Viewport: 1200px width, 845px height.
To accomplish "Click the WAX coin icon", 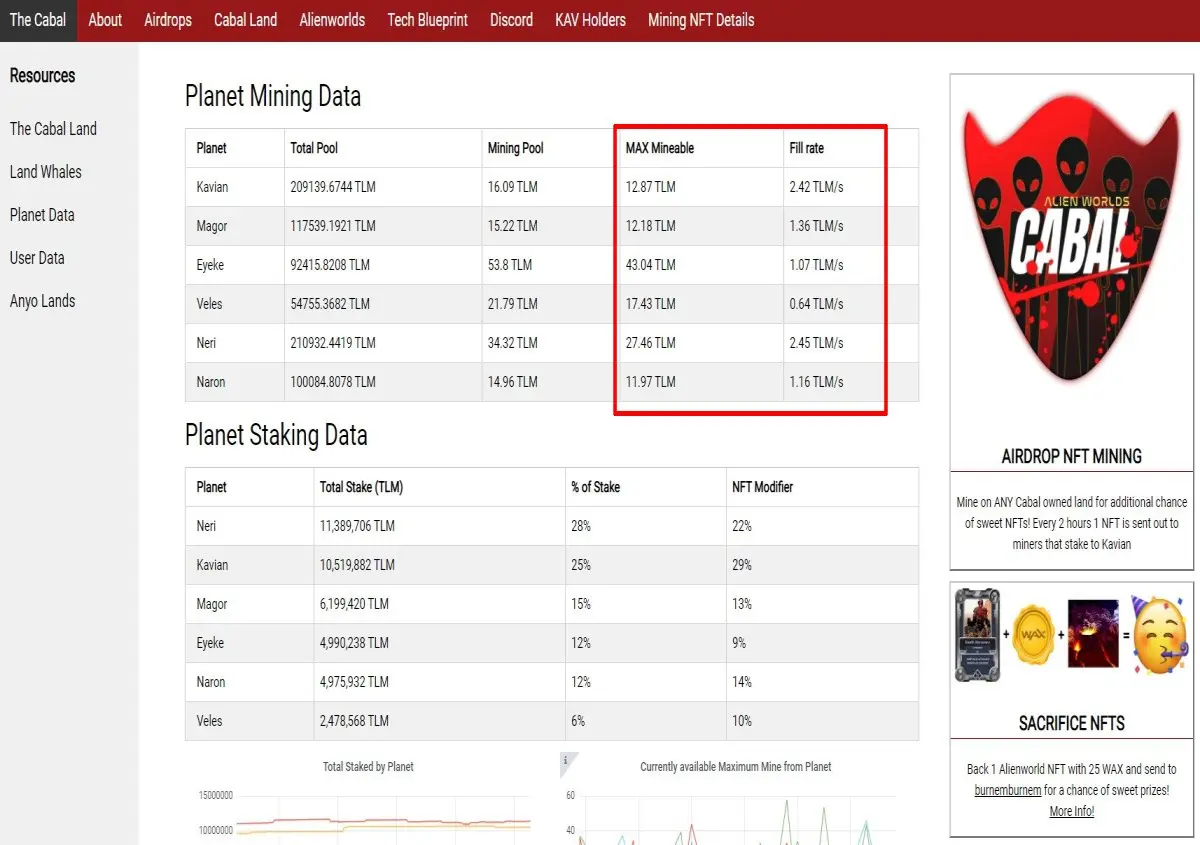I will (x=1035, y=636).
